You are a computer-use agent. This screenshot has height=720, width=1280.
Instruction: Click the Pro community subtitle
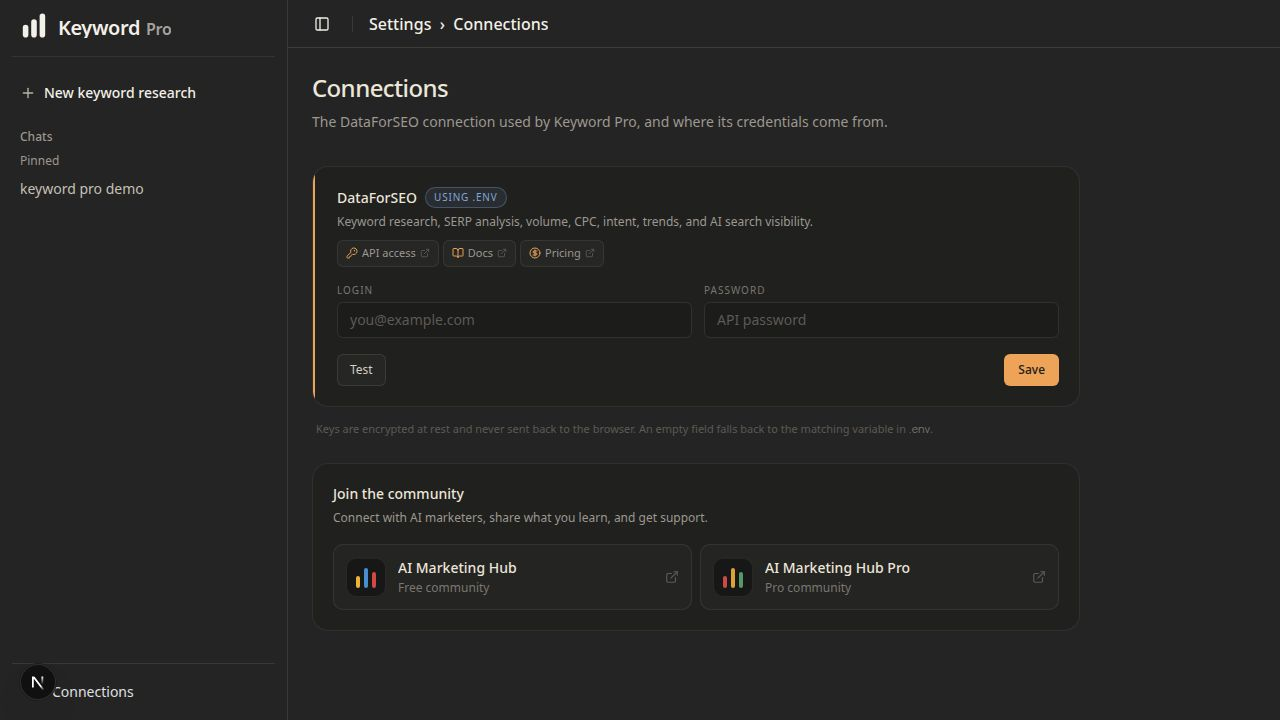pos(808,588)
